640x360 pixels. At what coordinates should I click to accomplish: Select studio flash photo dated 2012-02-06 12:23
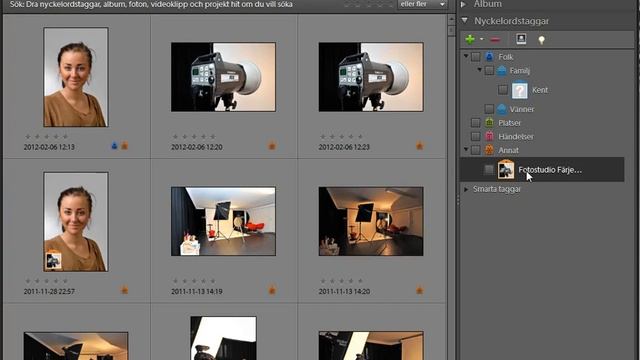coord(371,77)
